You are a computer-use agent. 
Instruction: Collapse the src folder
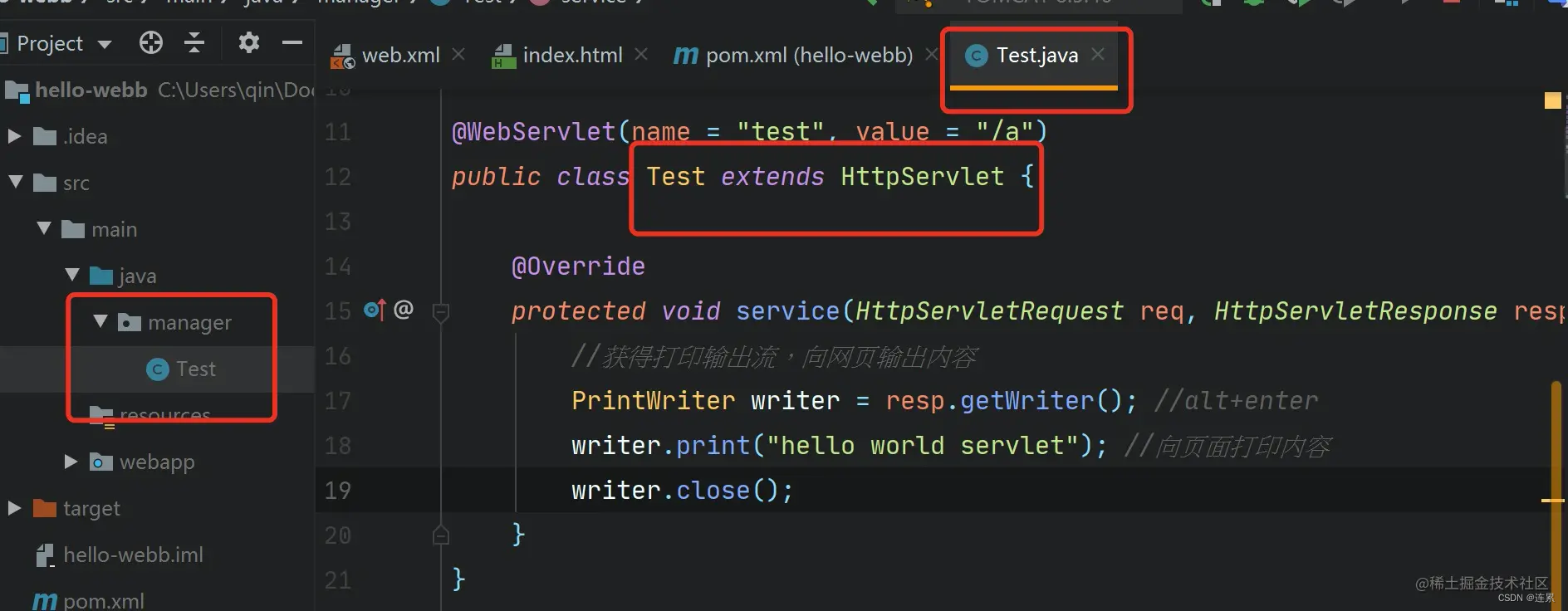tap(15, 182)
